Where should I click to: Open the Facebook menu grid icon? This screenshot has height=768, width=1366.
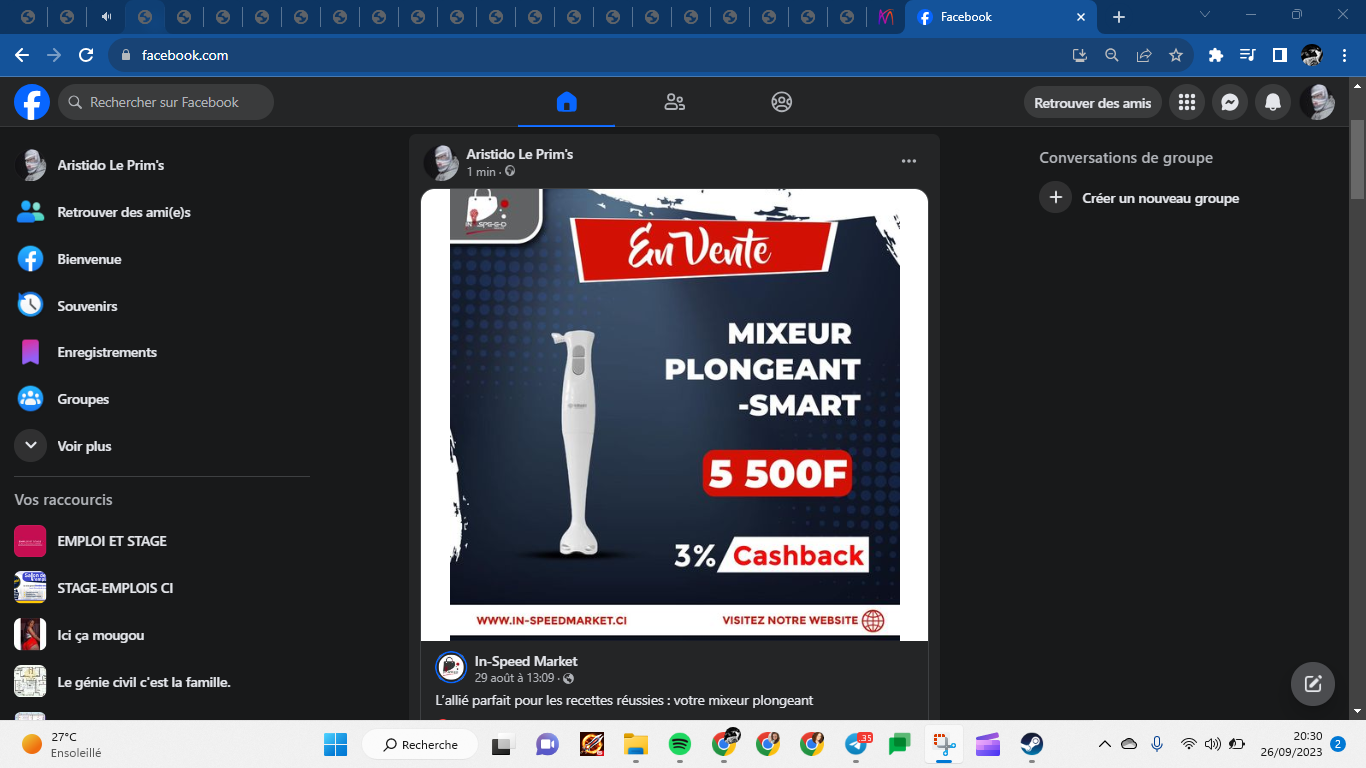click(1187, 102)
